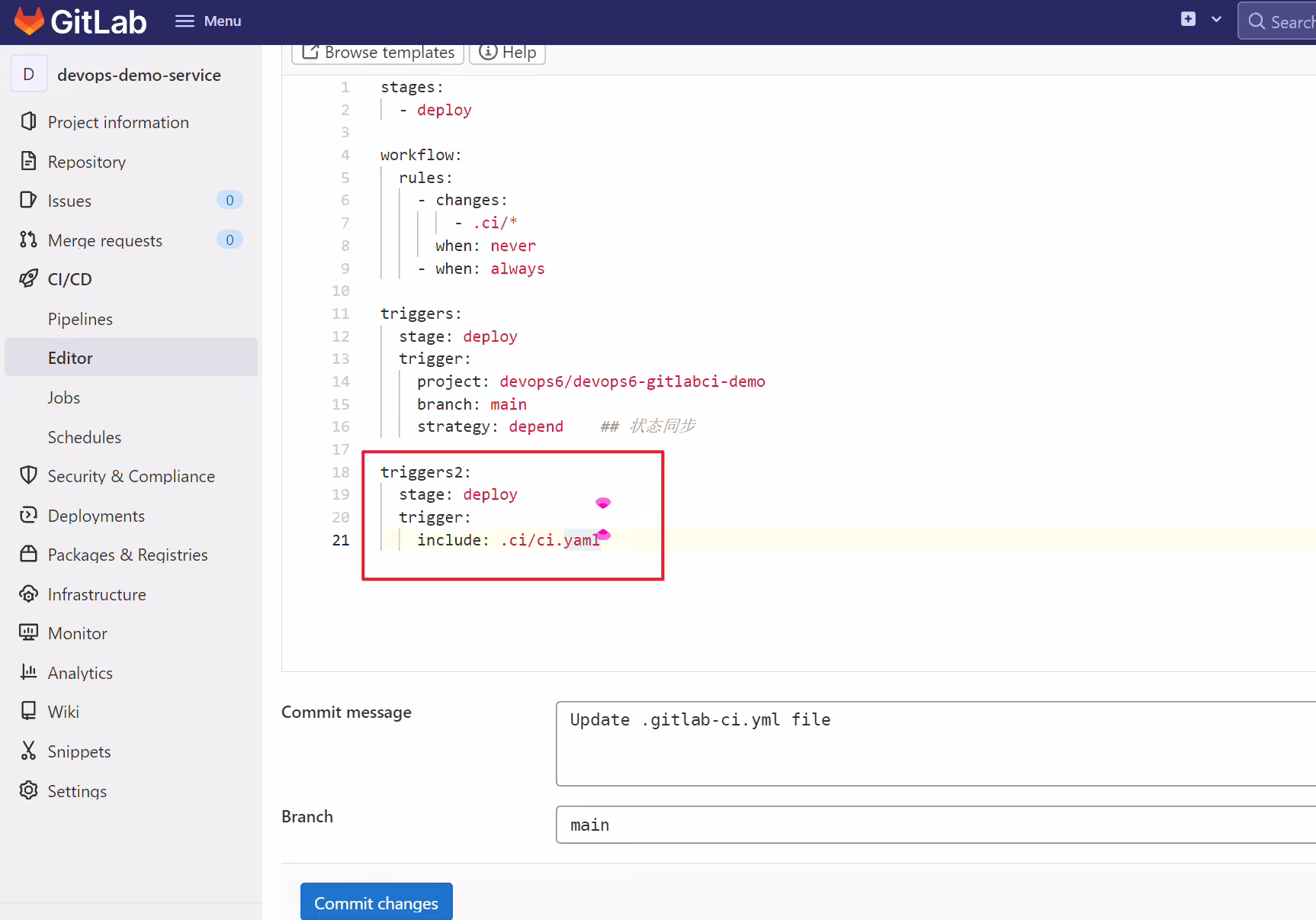Viewport: 1316px width, 920px height.
Task: Open Deployments section
Action: [x=96, y=516]
